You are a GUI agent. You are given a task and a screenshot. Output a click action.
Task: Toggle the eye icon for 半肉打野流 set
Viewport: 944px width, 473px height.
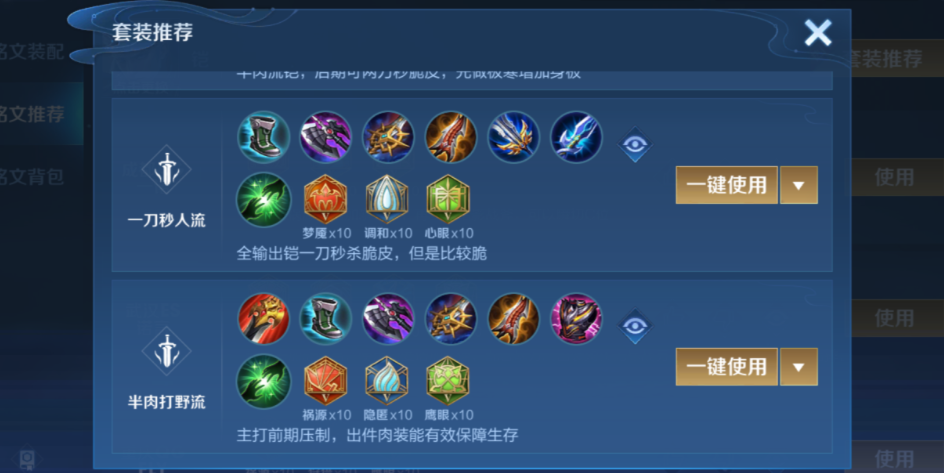[635, 326]
